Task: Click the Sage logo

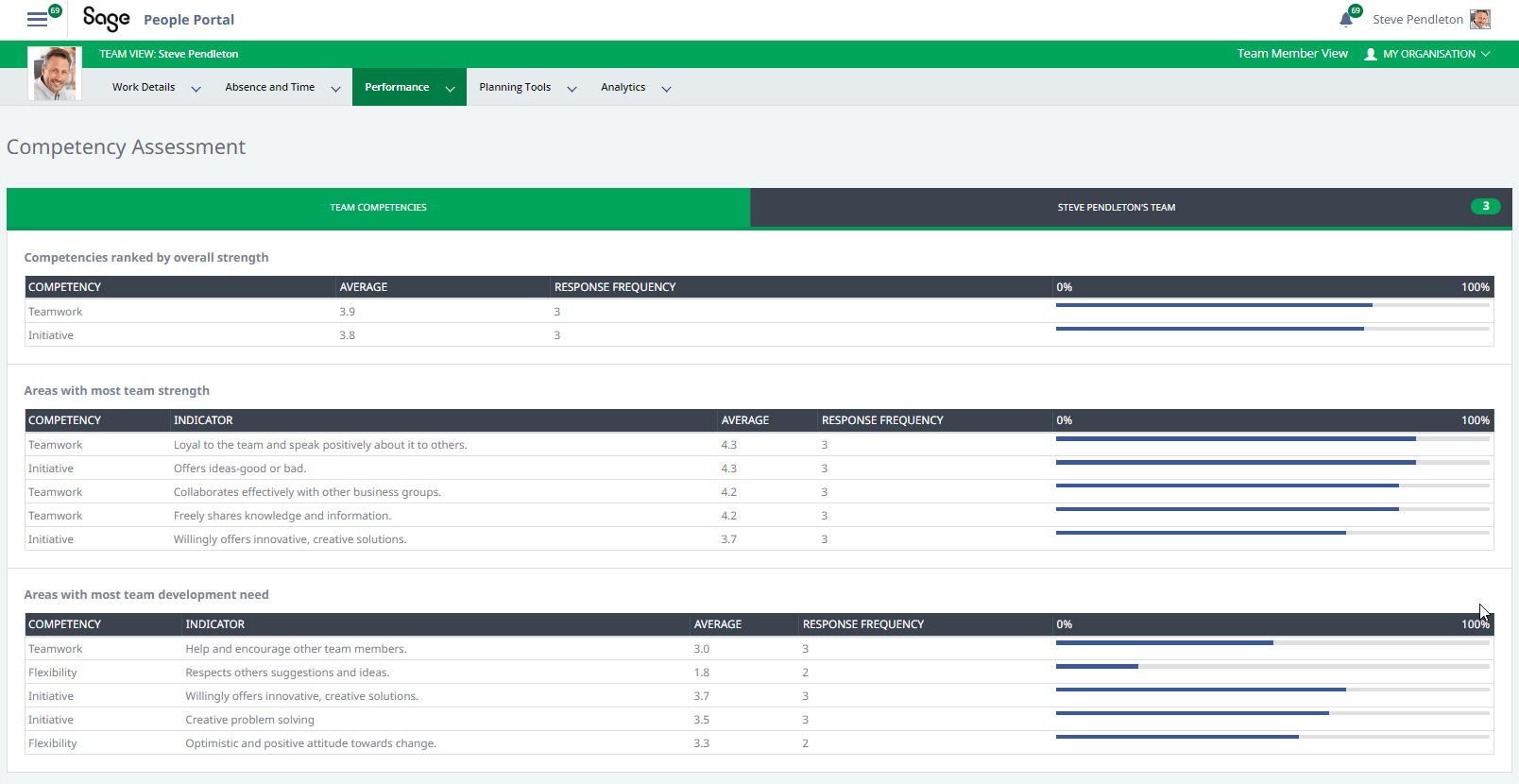Action: coord(106,19)
